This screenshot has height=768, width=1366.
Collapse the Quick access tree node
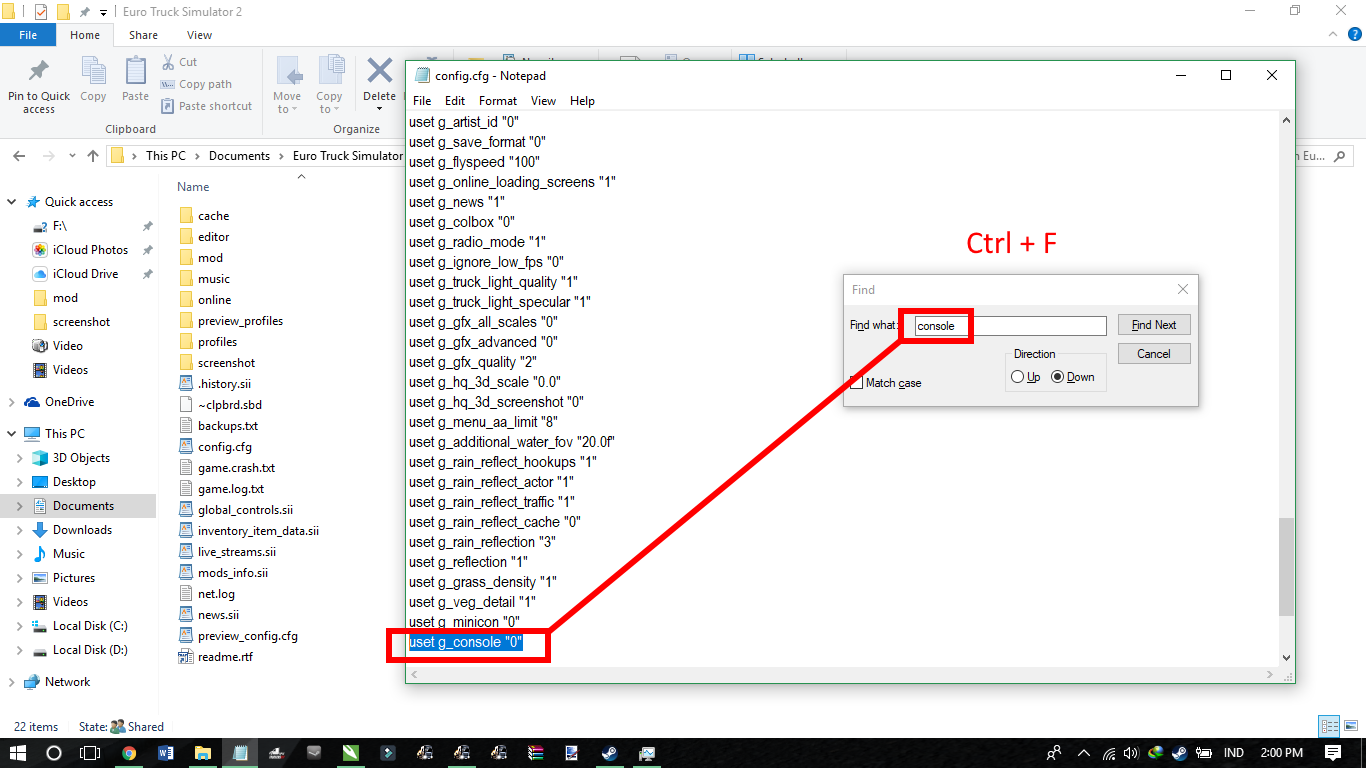[x=12, y=202]
